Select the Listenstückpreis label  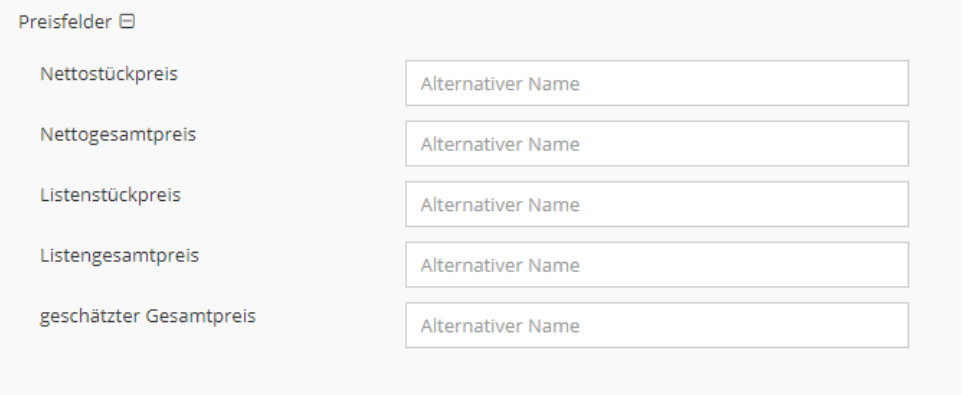[x=110, y=195]
